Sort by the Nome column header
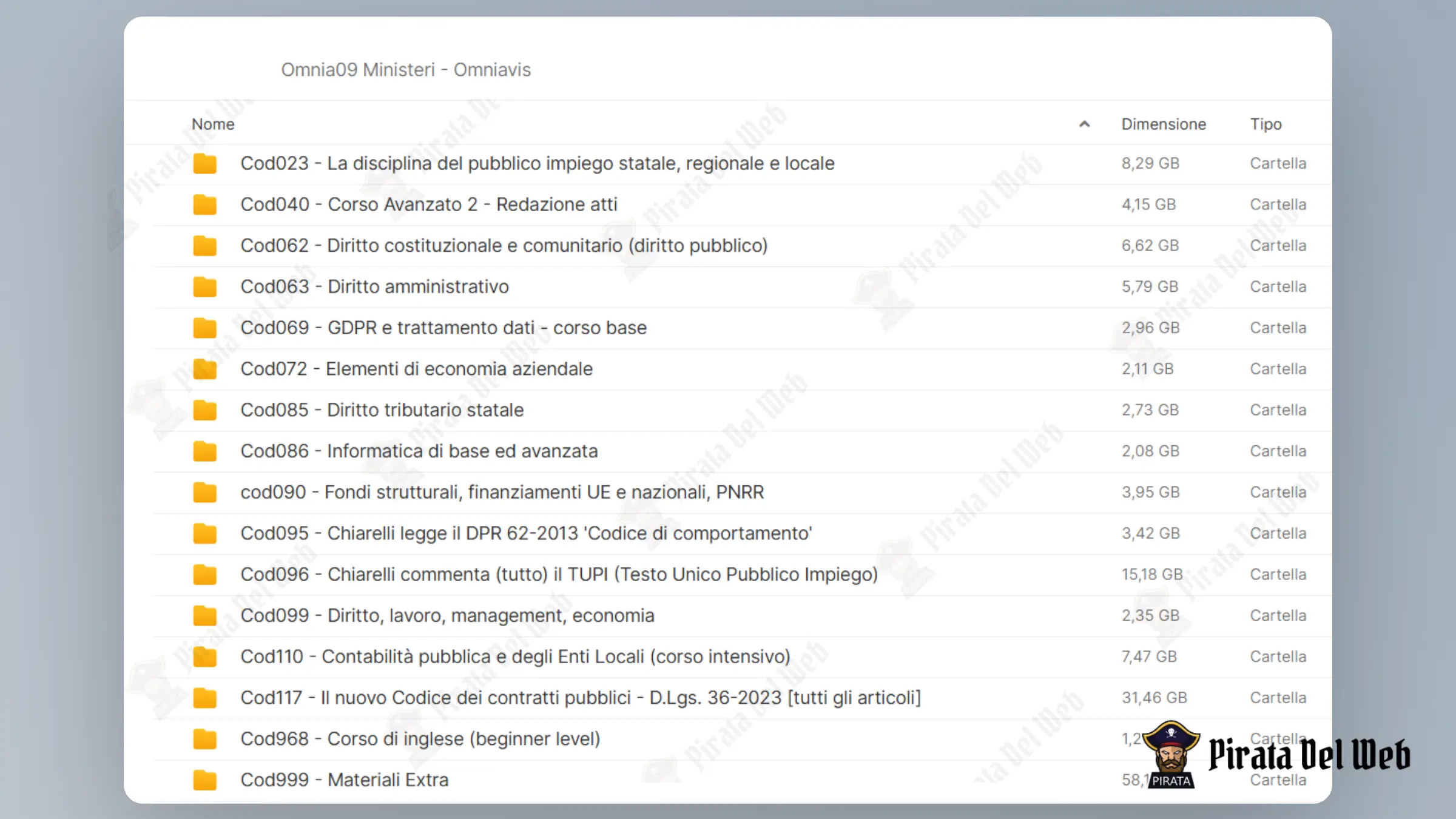 click(213, 124)
